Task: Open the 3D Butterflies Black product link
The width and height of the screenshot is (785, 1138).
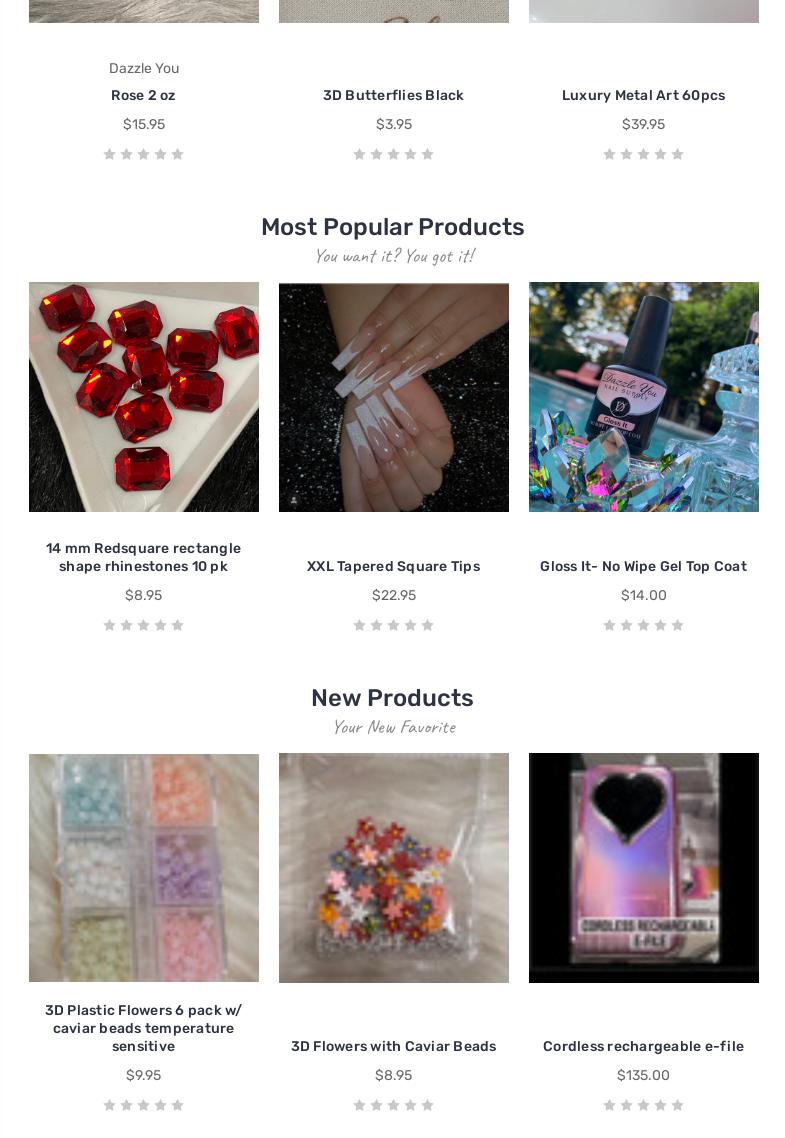Action: (x=393, y=95)
